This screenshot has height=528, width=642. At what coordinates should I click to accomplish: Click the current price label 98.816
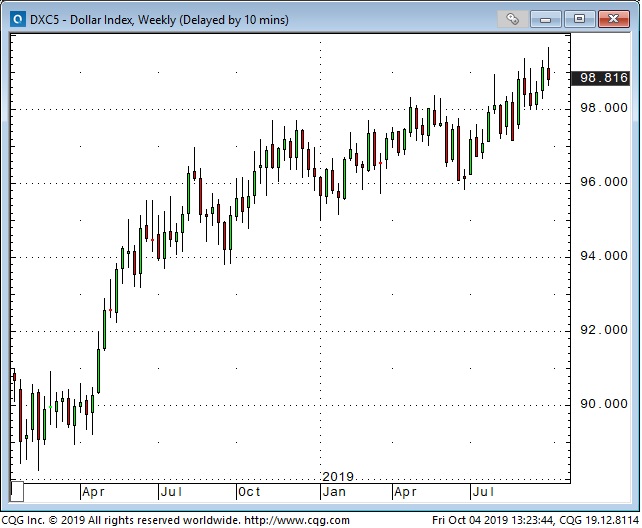pos(601,78)
